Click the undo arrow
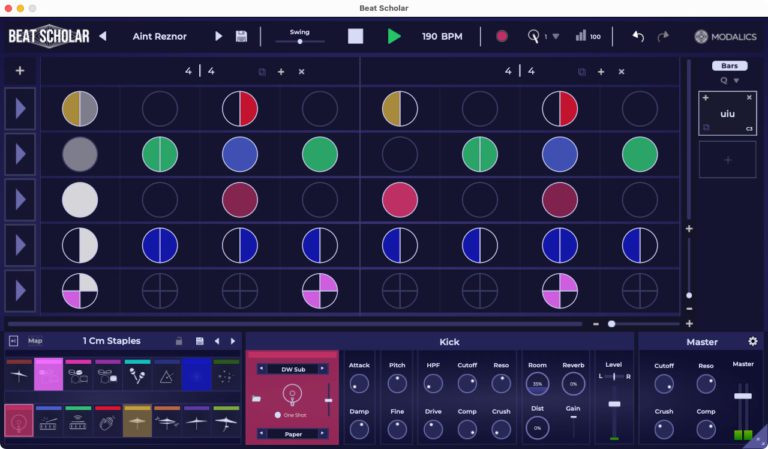Viewport: 768px width, 449px height. (638, 36)
